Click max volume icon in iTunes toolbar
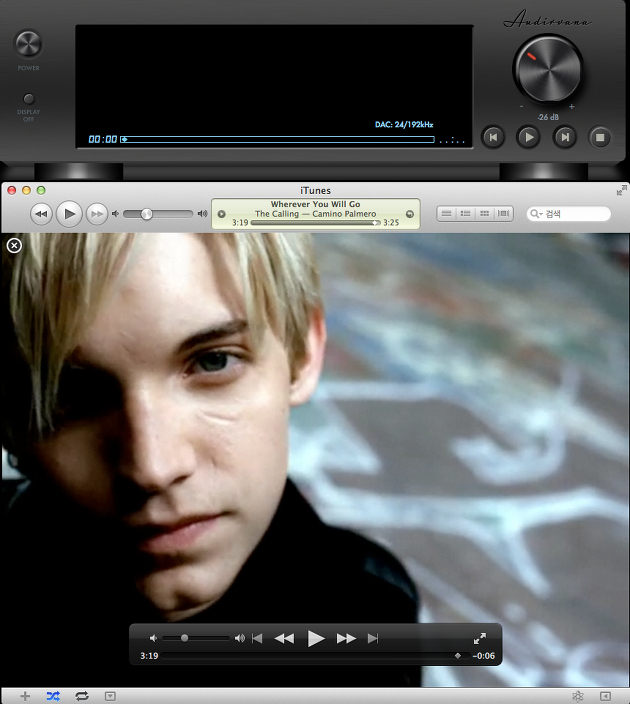The height and width of the screenshot is (704, 630). tap(203, 214)
